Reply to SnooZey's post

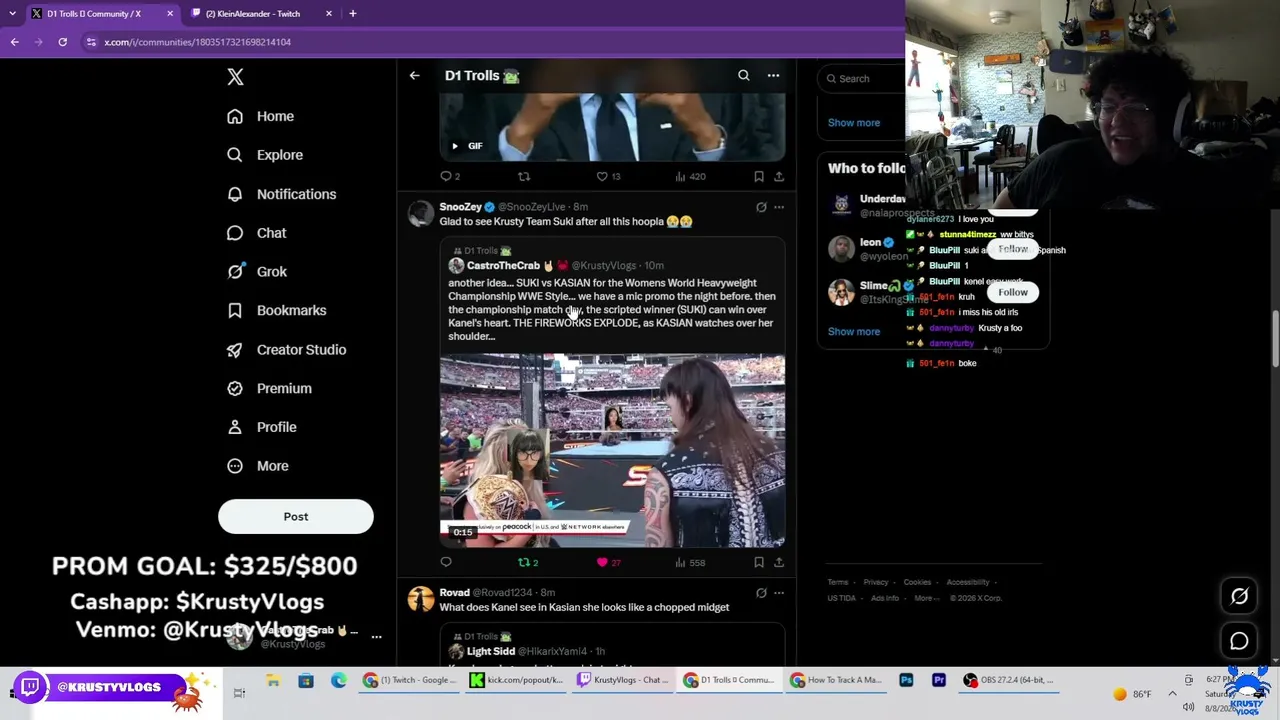(446, 562)
